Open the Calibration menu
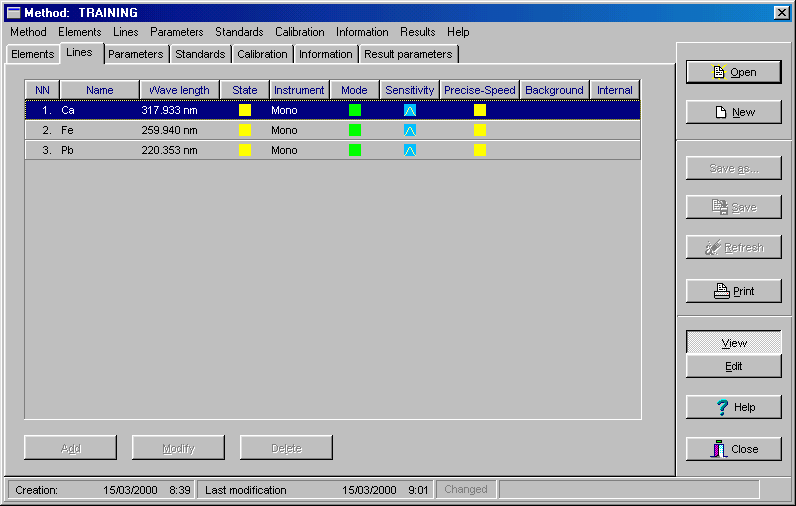The image size is (796, 506). [300, 32]
